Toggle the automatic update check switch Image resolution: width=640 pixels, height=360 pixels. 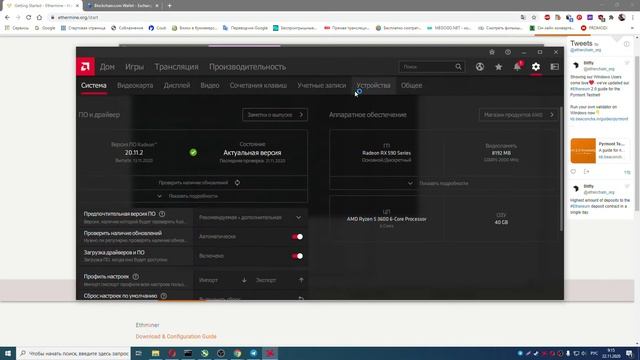pos(297,237)
